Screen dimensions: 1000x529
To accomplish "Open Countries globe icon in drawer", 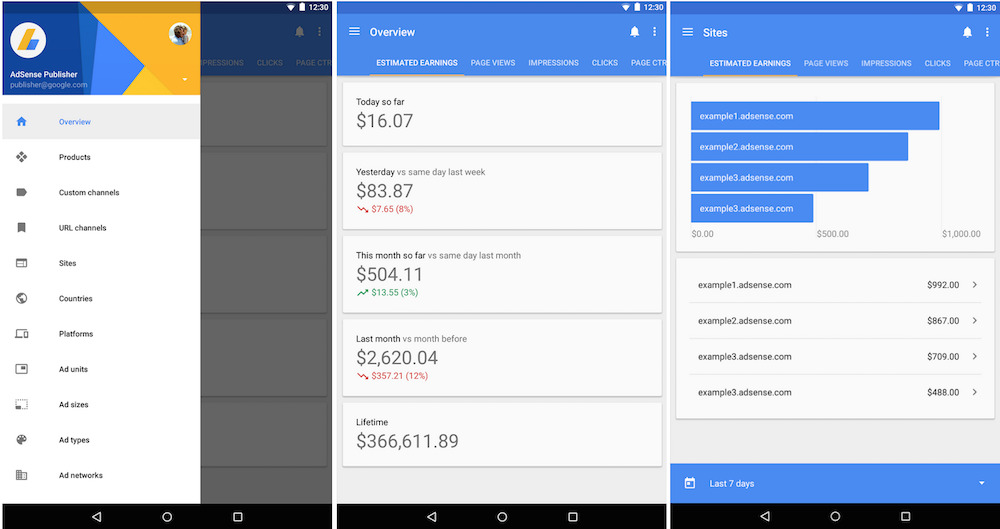I will [x=21, y=298].
